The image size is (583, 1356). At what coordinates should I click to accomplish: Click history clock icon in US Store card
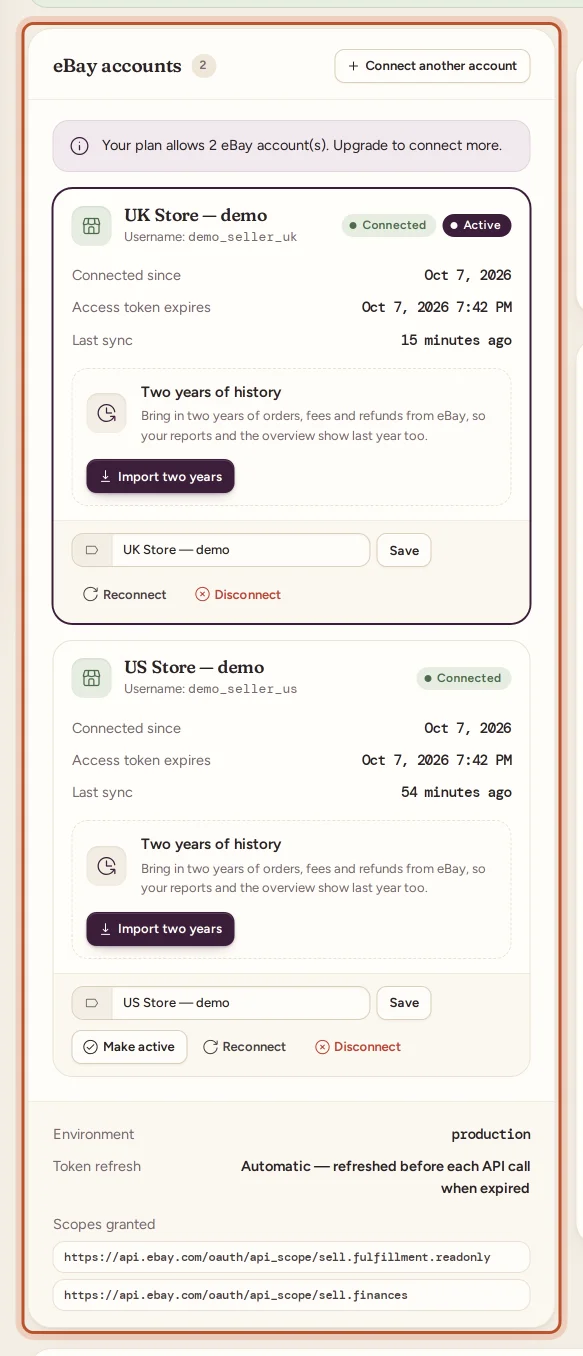pos(106,865)
